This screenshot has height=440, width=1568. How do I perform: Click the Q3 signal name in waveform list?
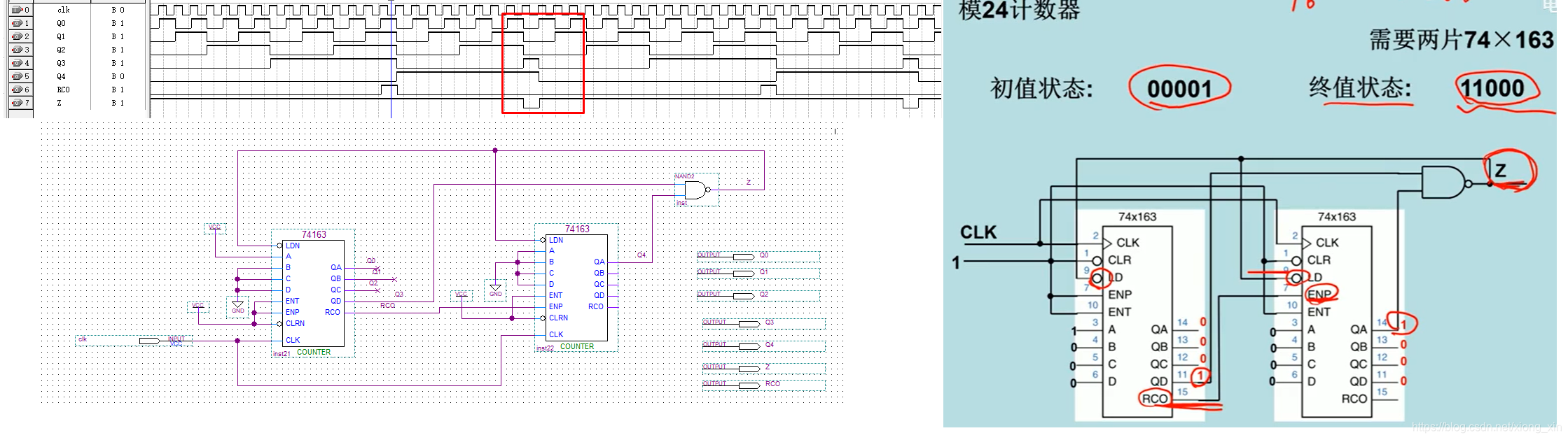(61, 63)
